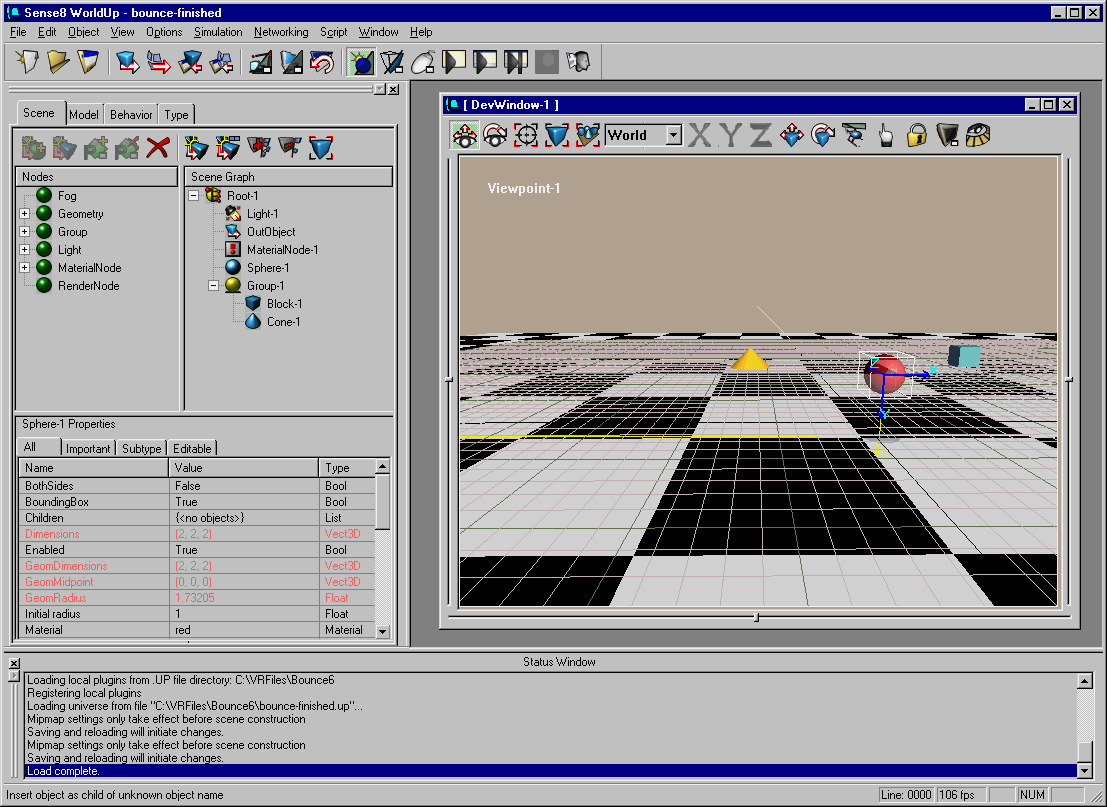Toggle the pressed sun-and-sphere icon in main toolbar
The height and width of the screenshot is (807, 1107).
[x=361, y=62]
